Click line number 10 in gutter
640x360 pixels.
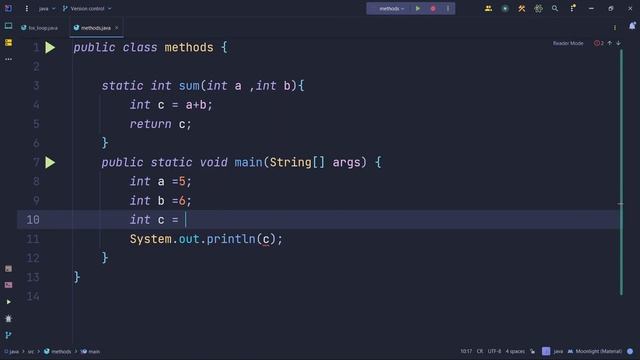pyautogui.click(x=33, y=220)
